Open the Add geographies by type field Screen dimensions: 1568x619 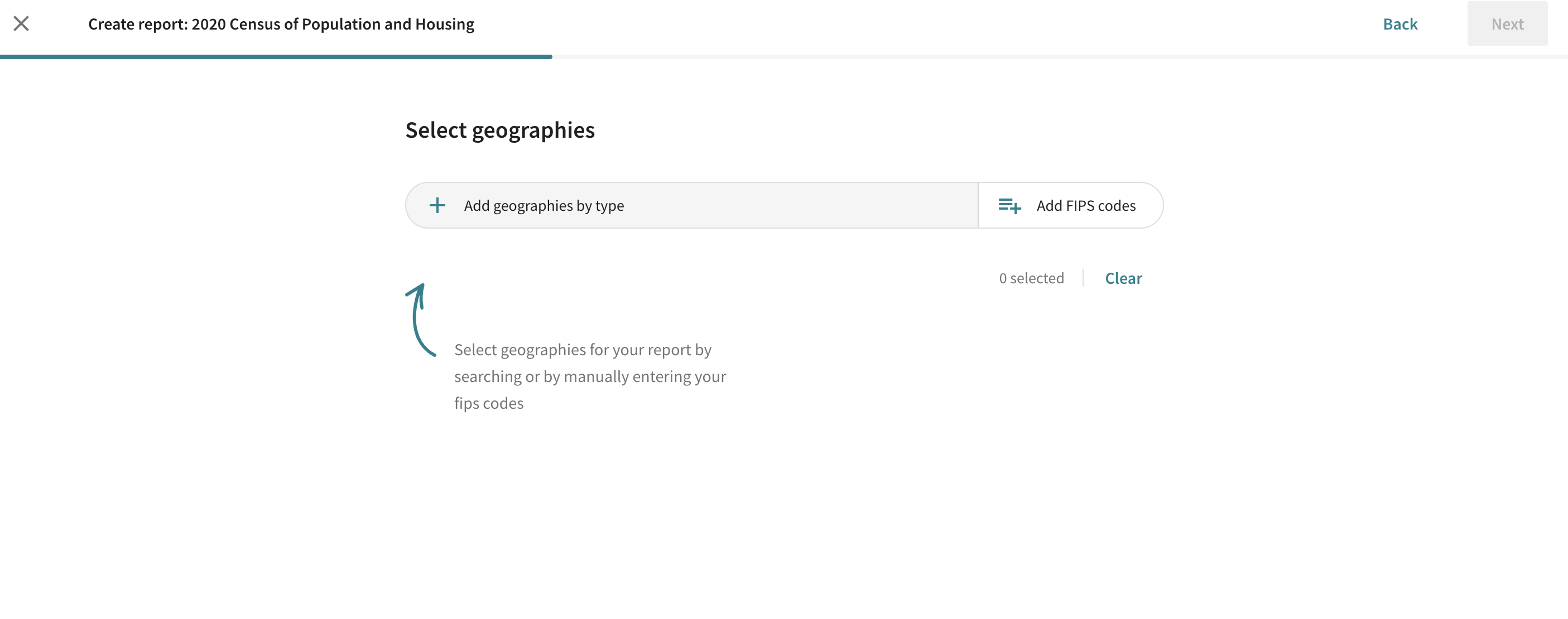[x=543, y=206]
